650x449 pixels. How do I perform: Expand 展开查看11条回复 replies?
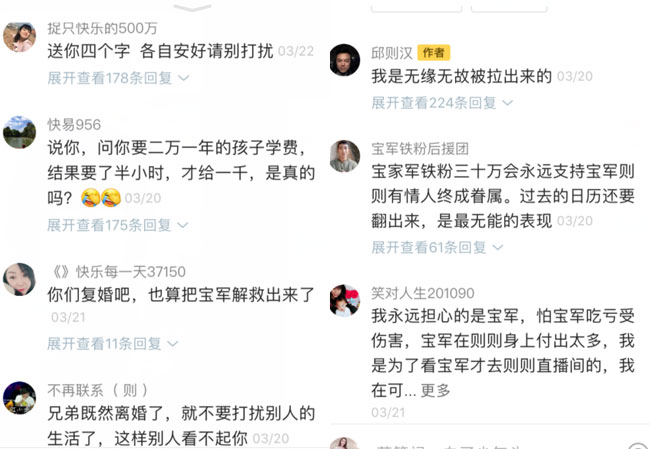coord(112,343)
